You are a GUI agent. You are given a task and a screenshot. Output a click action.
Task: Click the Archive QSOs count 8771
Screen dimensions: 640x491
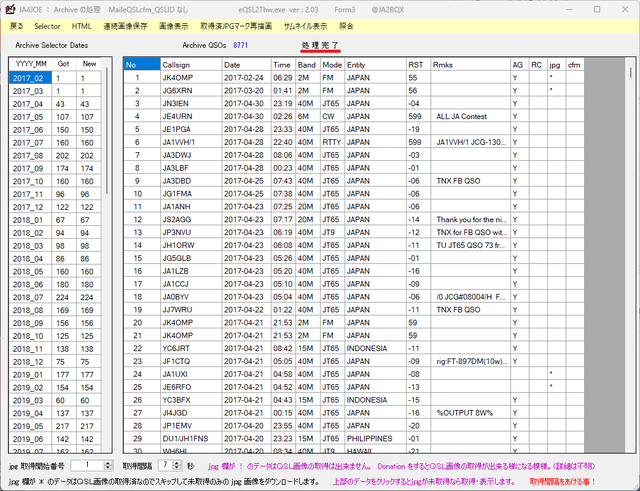240,45
